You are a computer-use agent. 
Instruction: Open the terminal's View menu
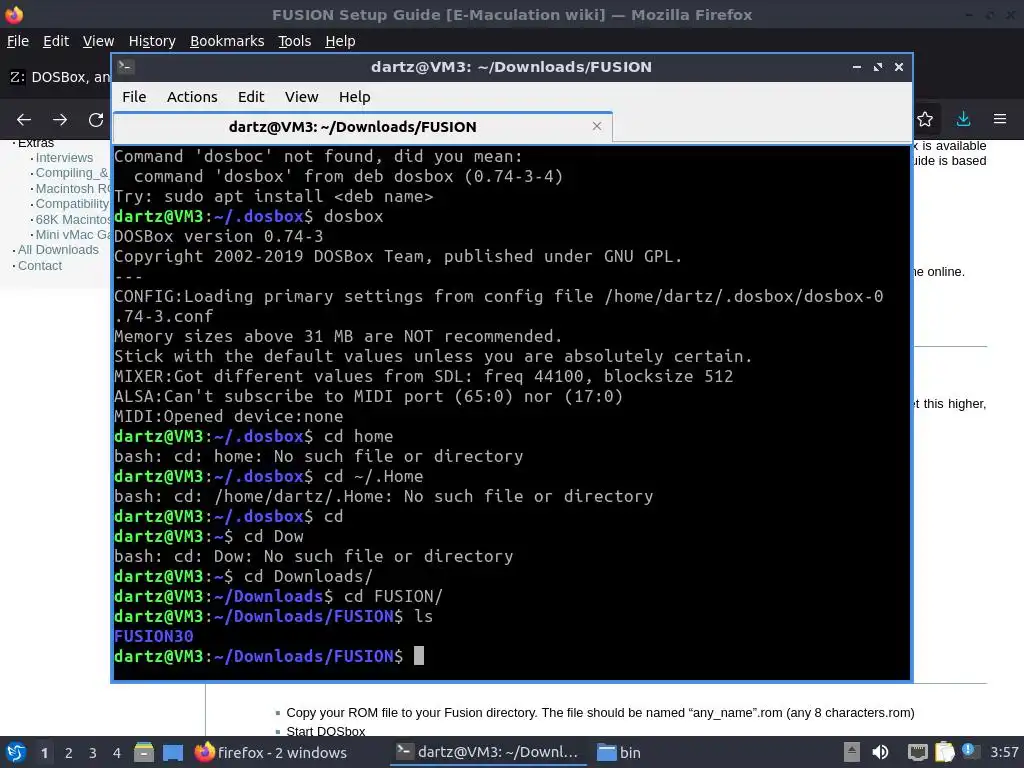pyautogui.click(x=301, y=97)
